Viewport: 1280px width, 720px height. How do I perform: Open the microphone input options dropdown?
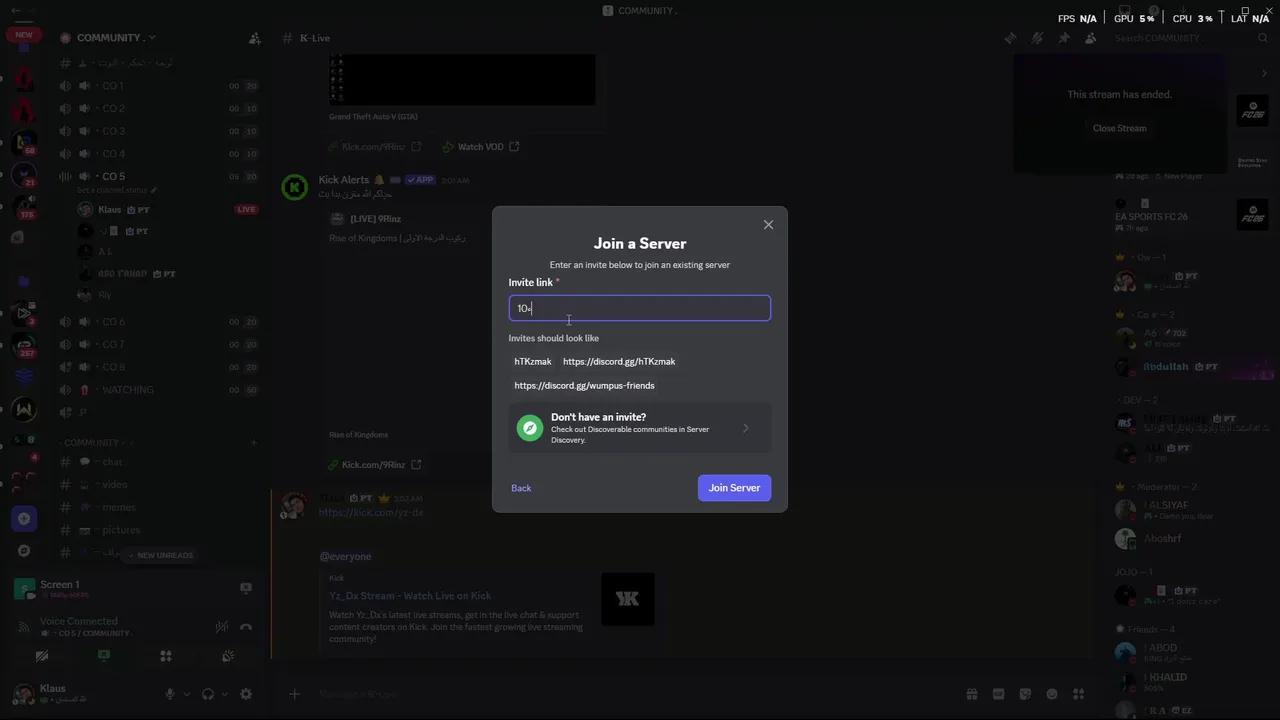tap(186, 694)
